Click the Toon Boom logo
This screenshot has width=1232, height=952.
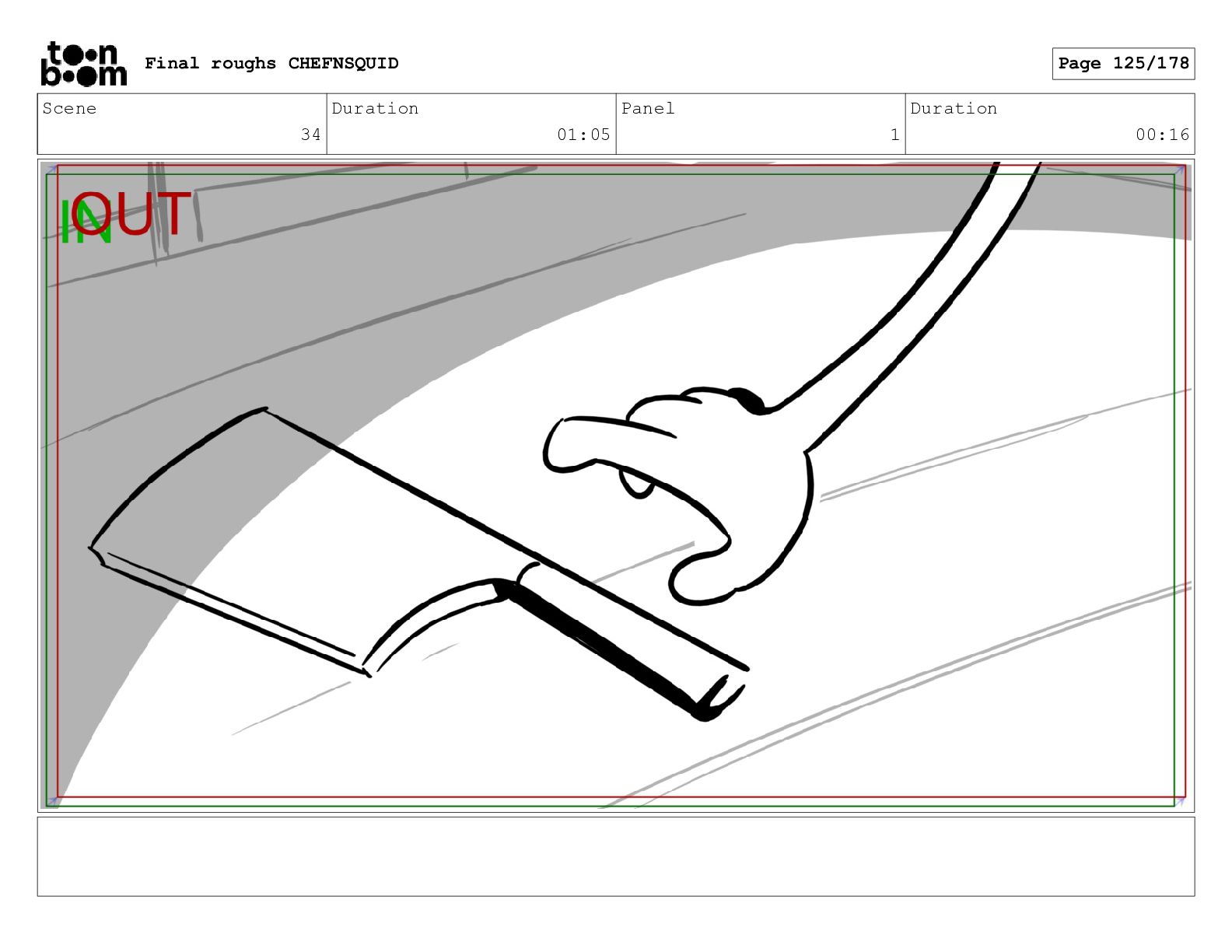click(x=83, y=64)
